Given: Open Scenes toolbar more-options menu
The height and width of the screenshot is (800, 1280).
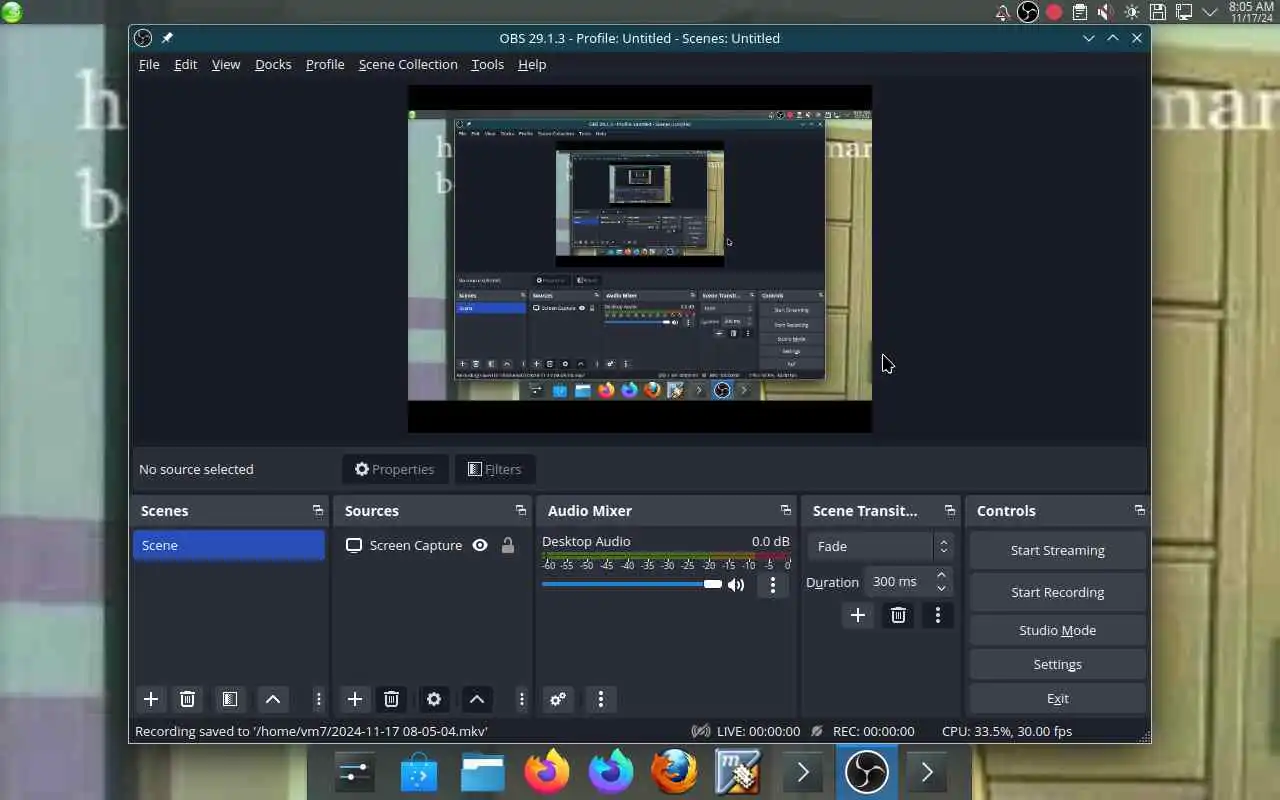Looking at the screenshot, I should [x=318, y=699].
